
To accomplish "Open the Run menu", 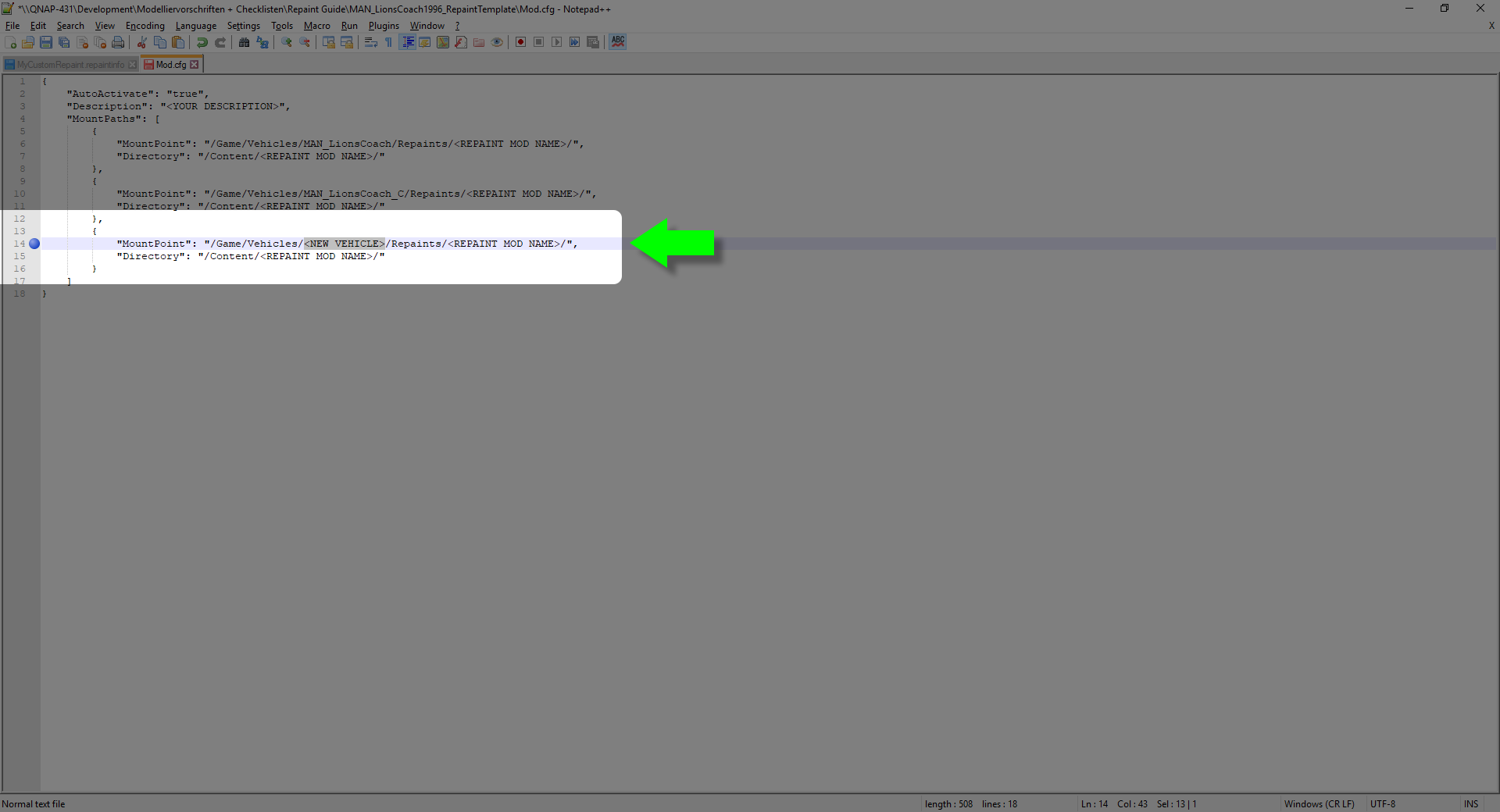I will (x=349, y=26).
